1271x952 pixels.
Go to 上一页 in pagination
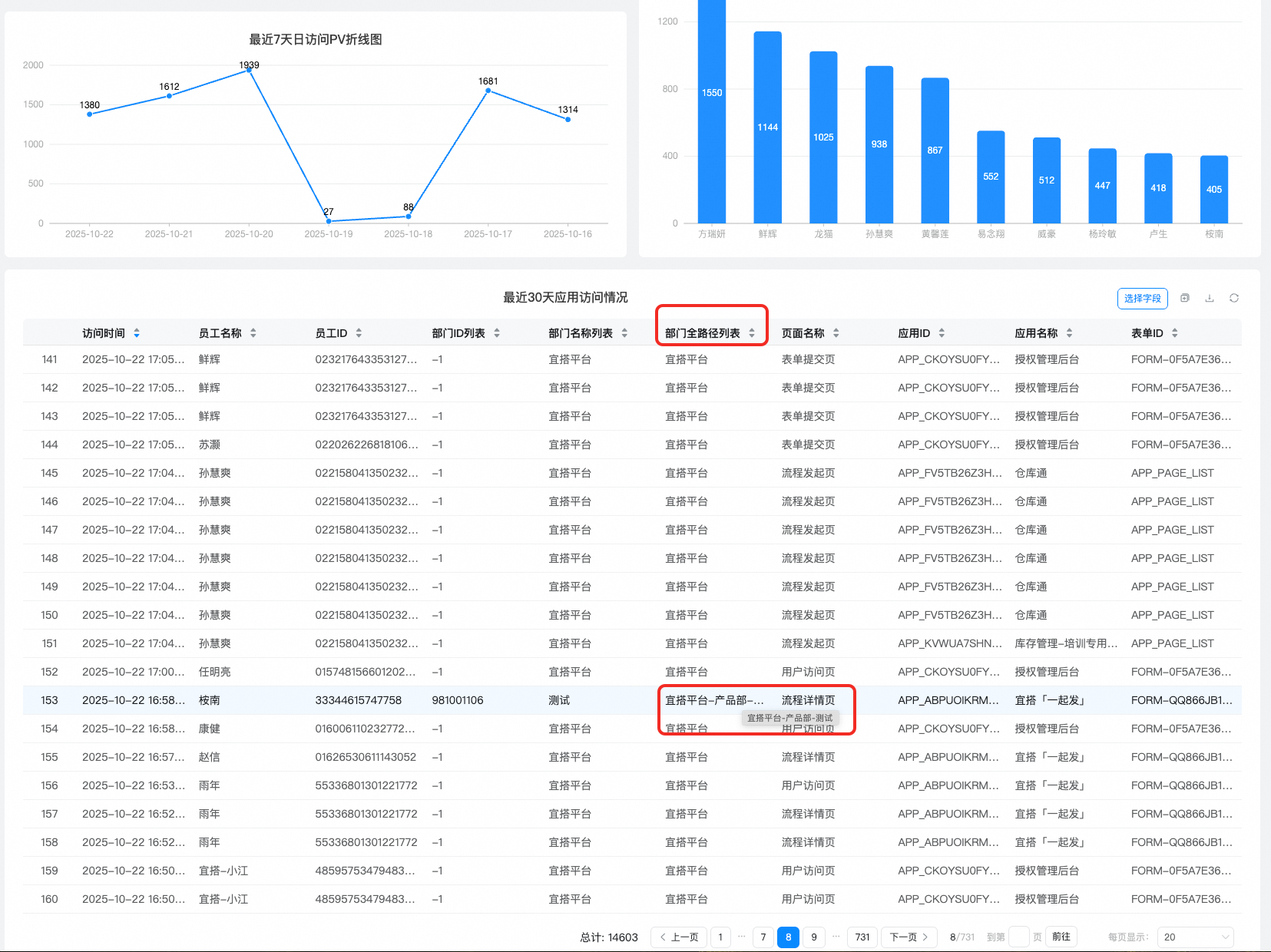tap(679, 937)
